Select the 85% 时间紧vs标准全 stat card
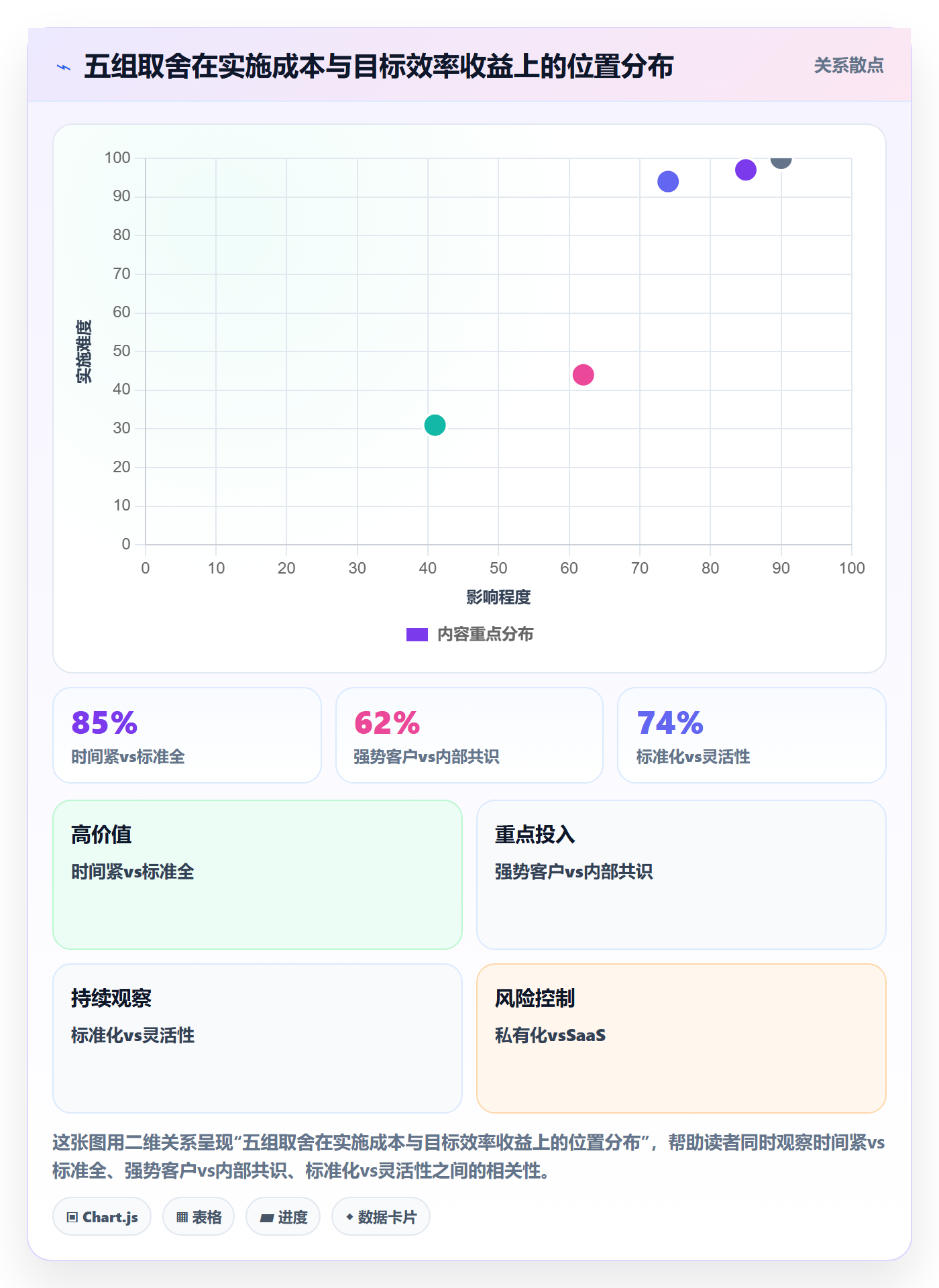This screenshot has height=1288, width=939. pyautogui.click(x=187, y=735)
